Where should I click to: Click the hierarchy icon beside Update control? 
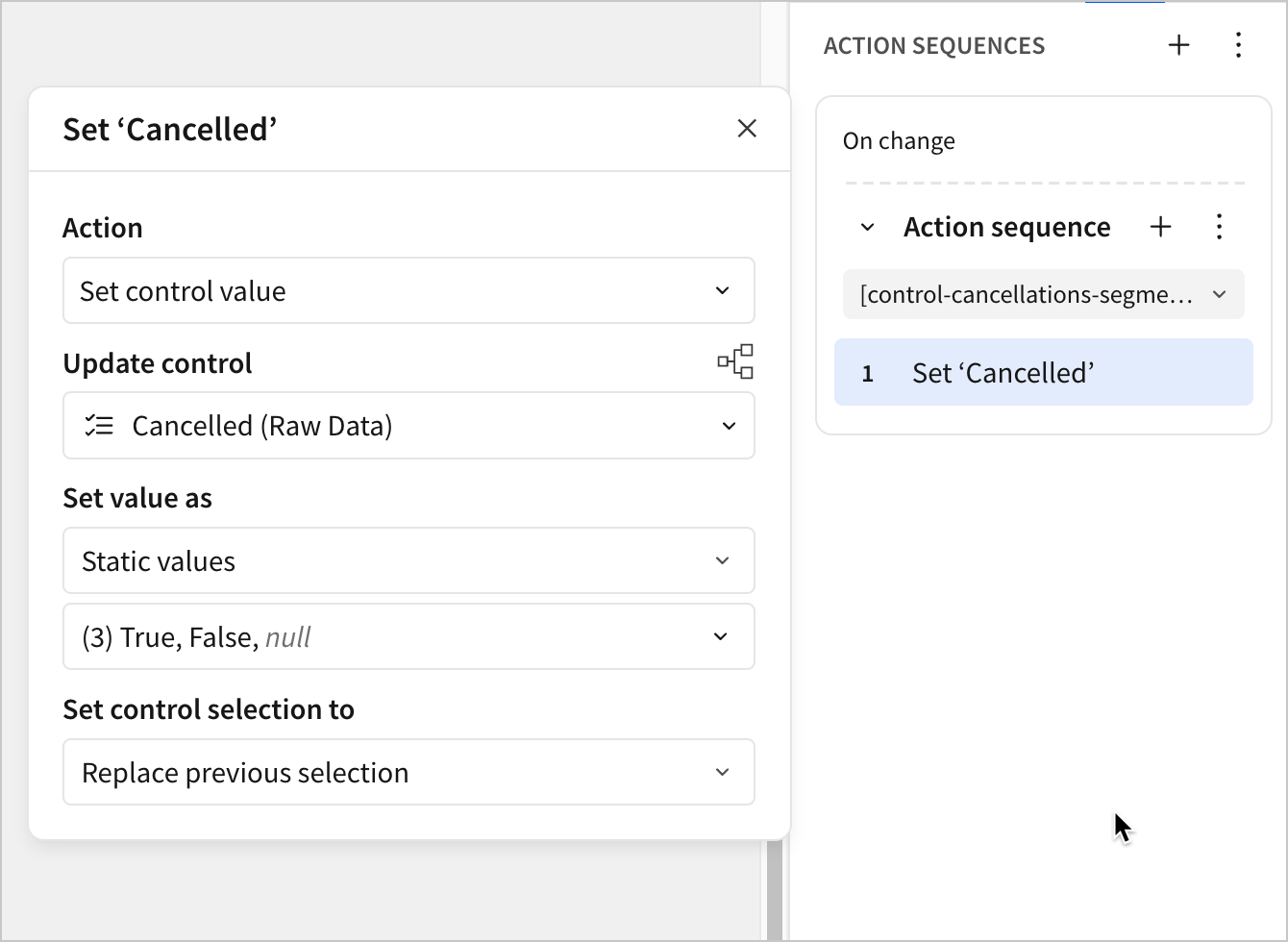pyautogui.click(x=735, y=362)
